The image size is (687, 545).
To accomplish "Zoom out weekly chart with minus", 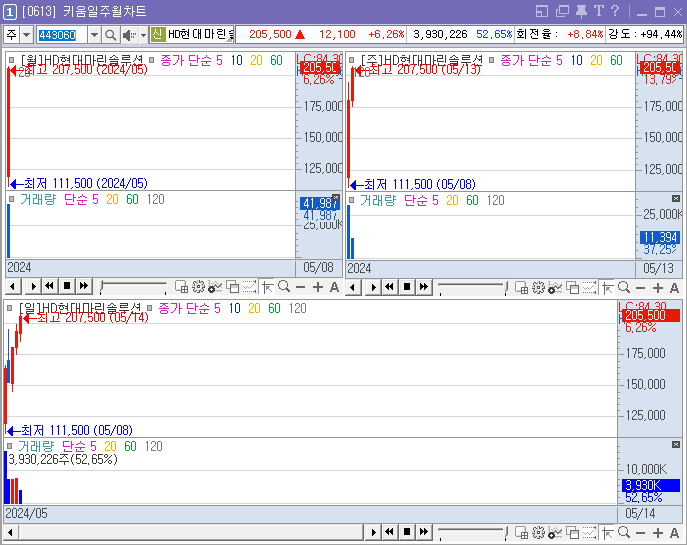I will point(641,287).
